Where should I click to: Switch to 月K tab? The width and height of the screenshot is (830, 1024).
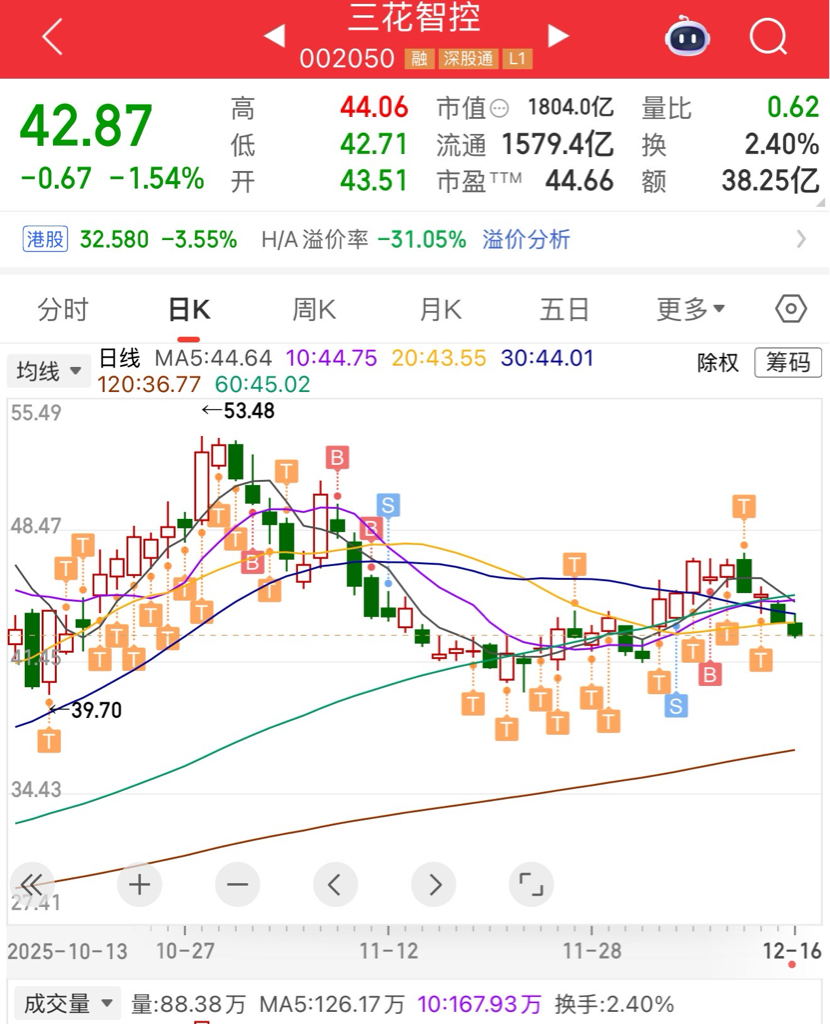point(440,310)
